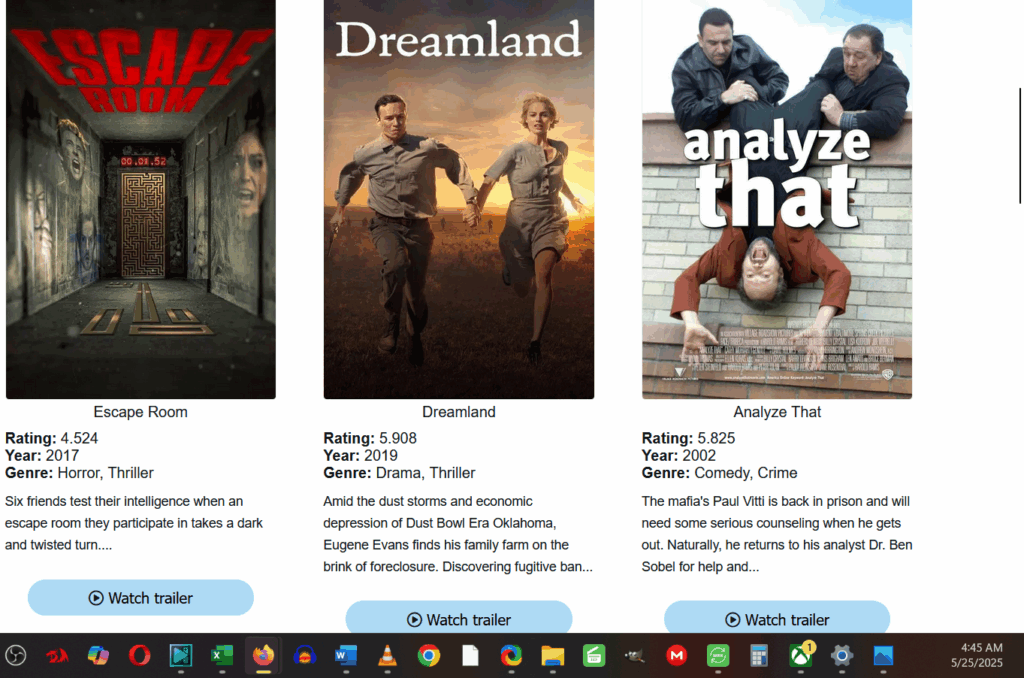Open File Explorer from the taskbar
This screenshot has width=1024, height=678.
pyautogui.click(x=552, y=655)
